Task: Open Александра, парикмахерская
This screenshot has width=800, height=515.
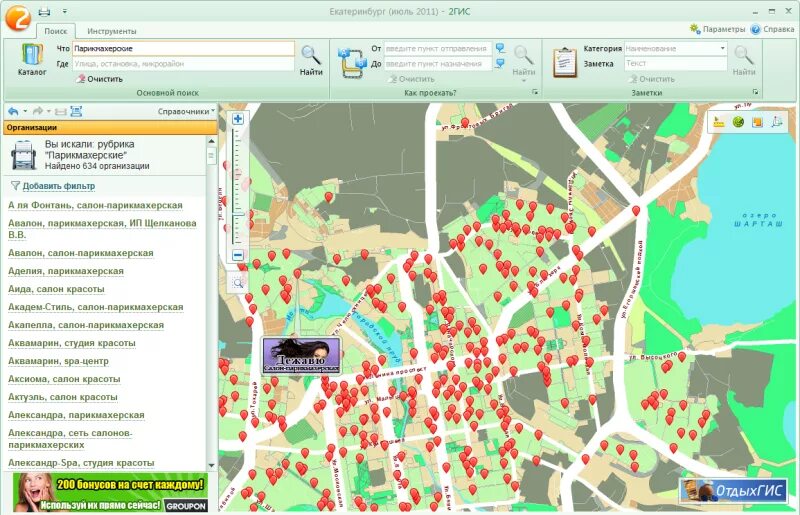Action: (76, 415)
